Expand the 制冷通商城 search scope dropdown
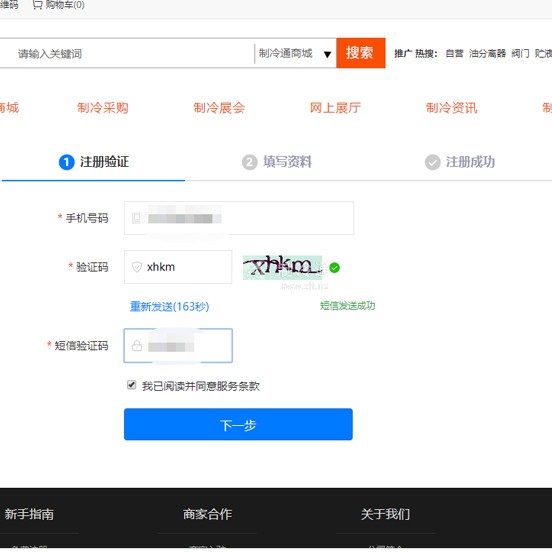The height and width of the screenshot is (552, 552). 295,54
